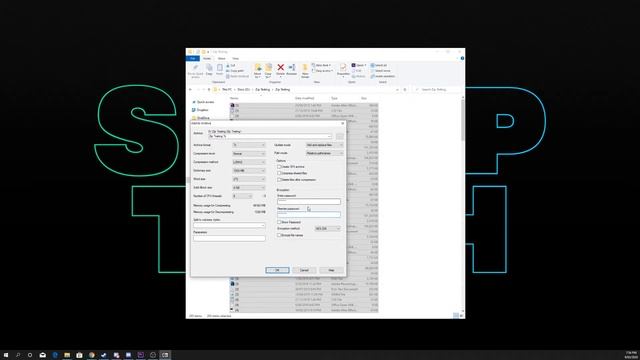
Task: Click the archive browse (...) button
Action: [x=340, y=136]
